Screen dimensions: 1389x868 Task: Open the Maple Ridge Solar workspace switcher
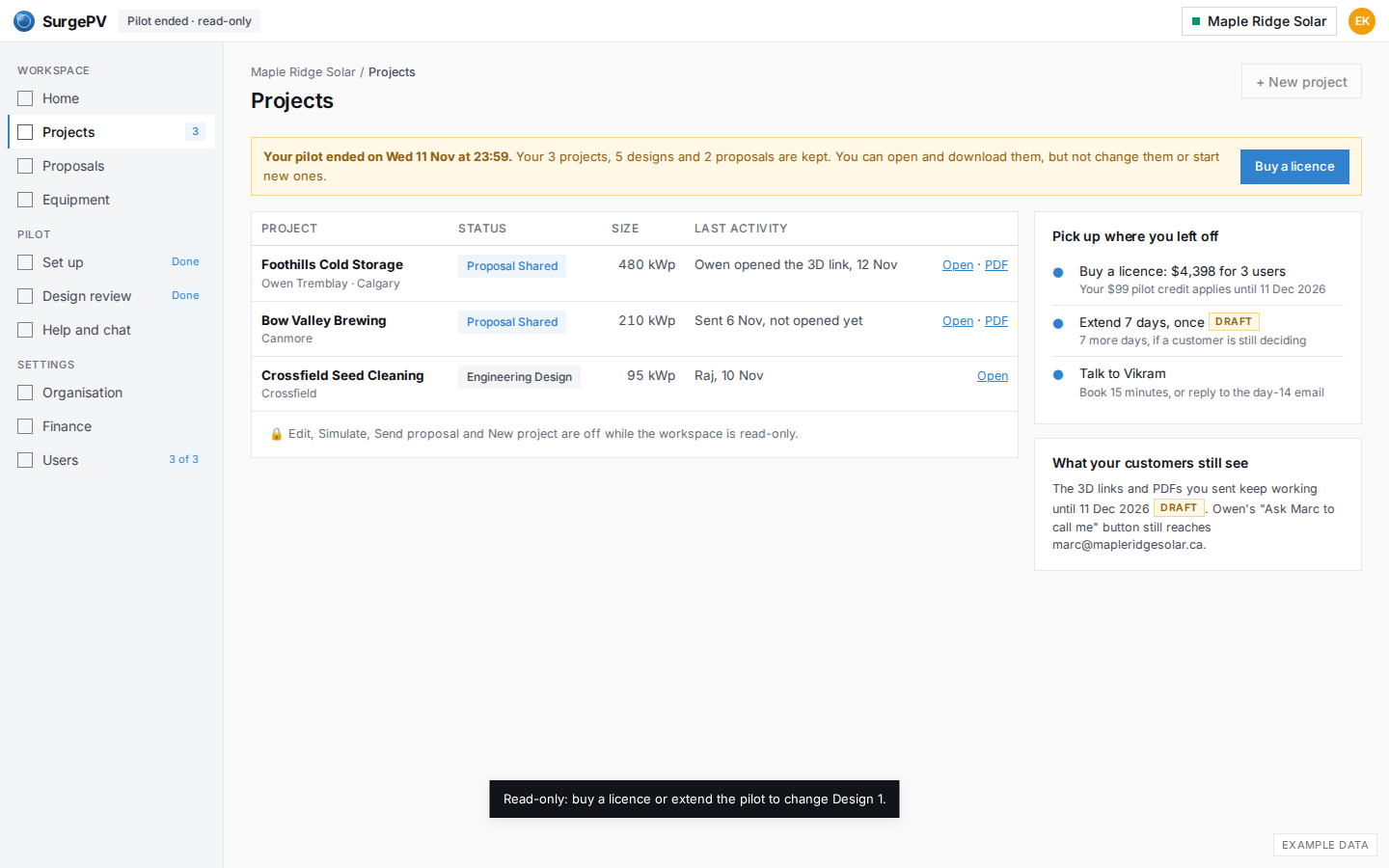(1259, 21)
